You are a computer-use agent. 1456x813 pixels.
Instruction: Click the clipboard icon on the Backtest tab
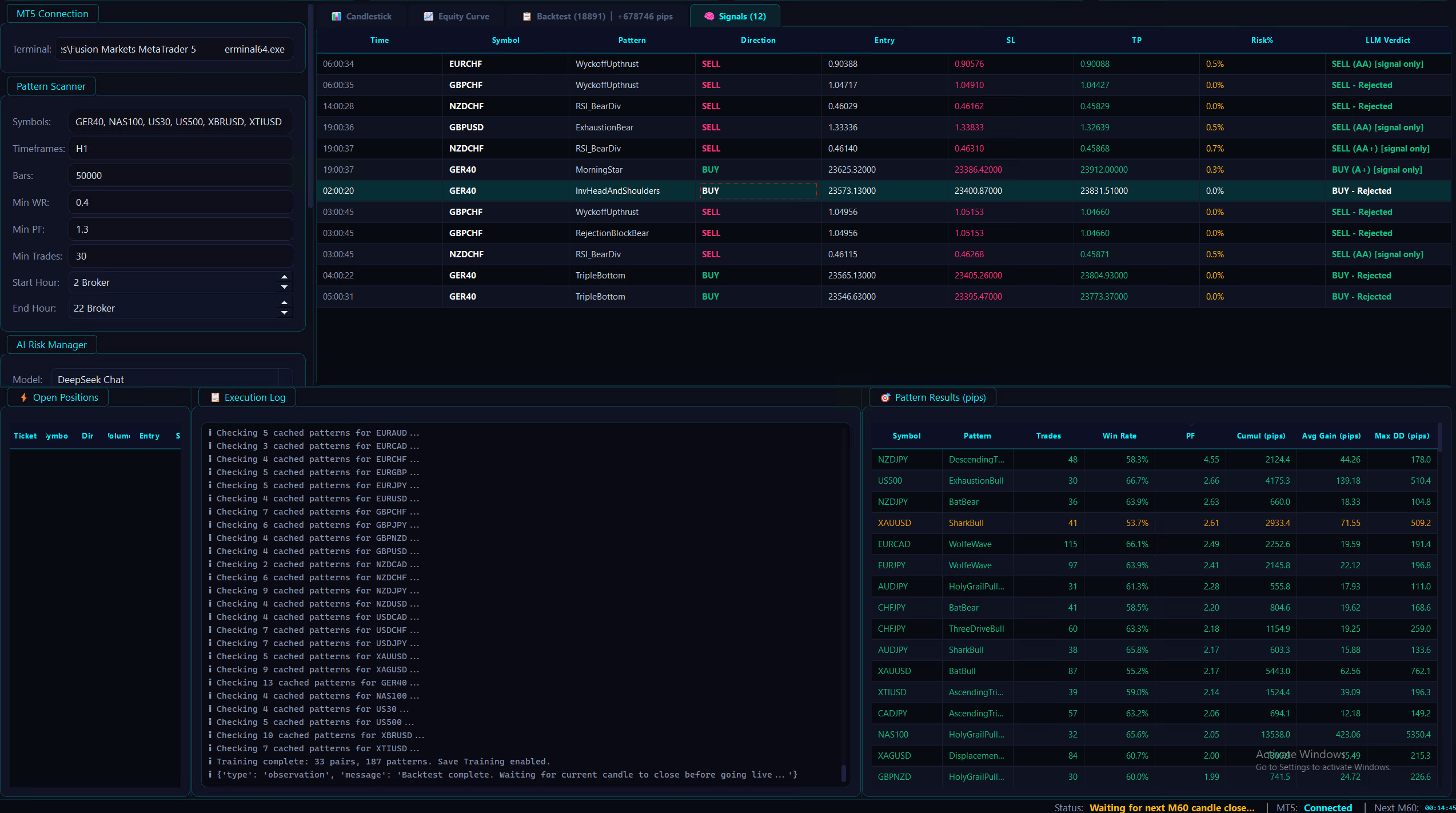pyautogui.click(x=526, y=17)
